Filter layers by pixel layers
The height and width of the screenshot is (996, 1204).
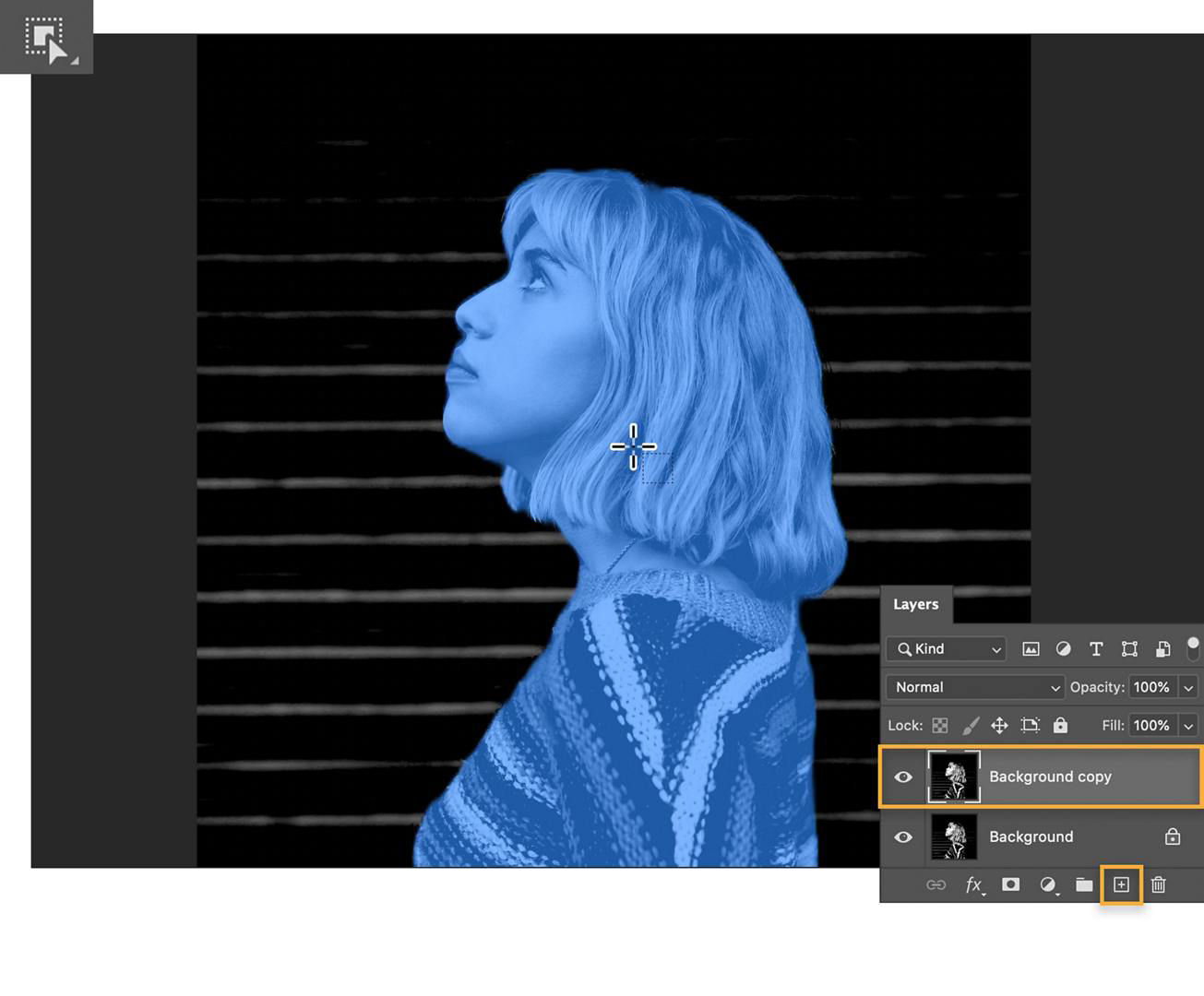point(1031,649)
